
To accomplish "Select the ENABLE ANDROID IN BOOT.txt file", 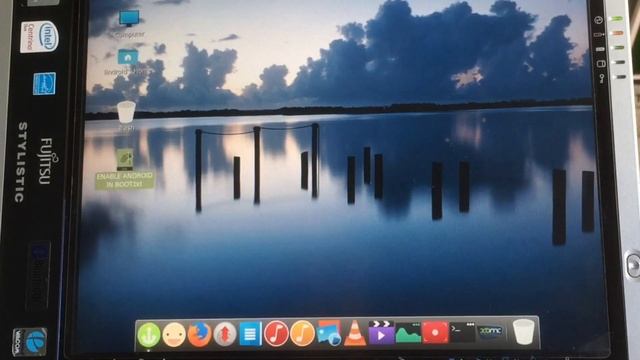I will (x=125, y=169).
